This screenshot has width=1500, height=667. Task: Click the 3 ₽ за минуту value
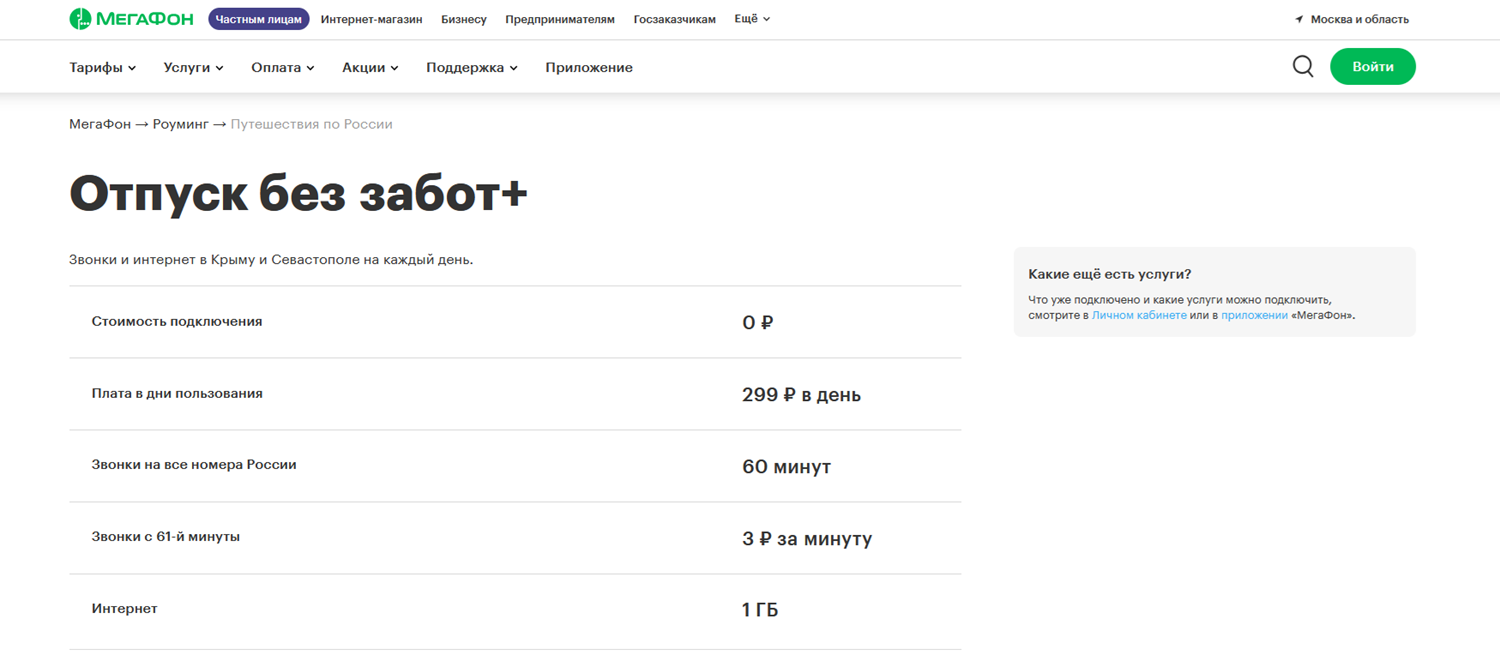click(x=807, y=539)
